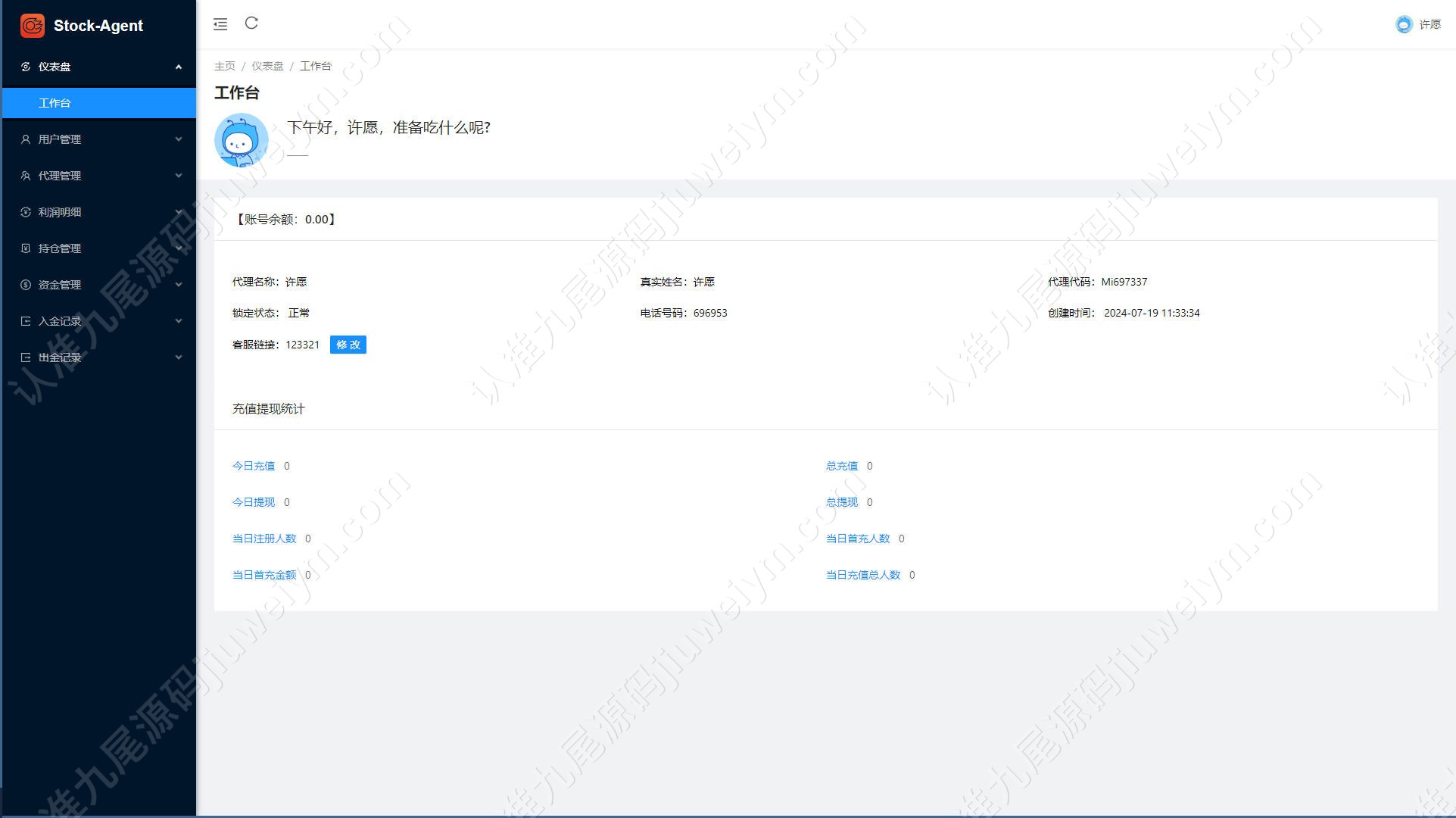Click the Stock-Agent logo icon
This screenshot has width=1456, height=818.
(33, 25)
